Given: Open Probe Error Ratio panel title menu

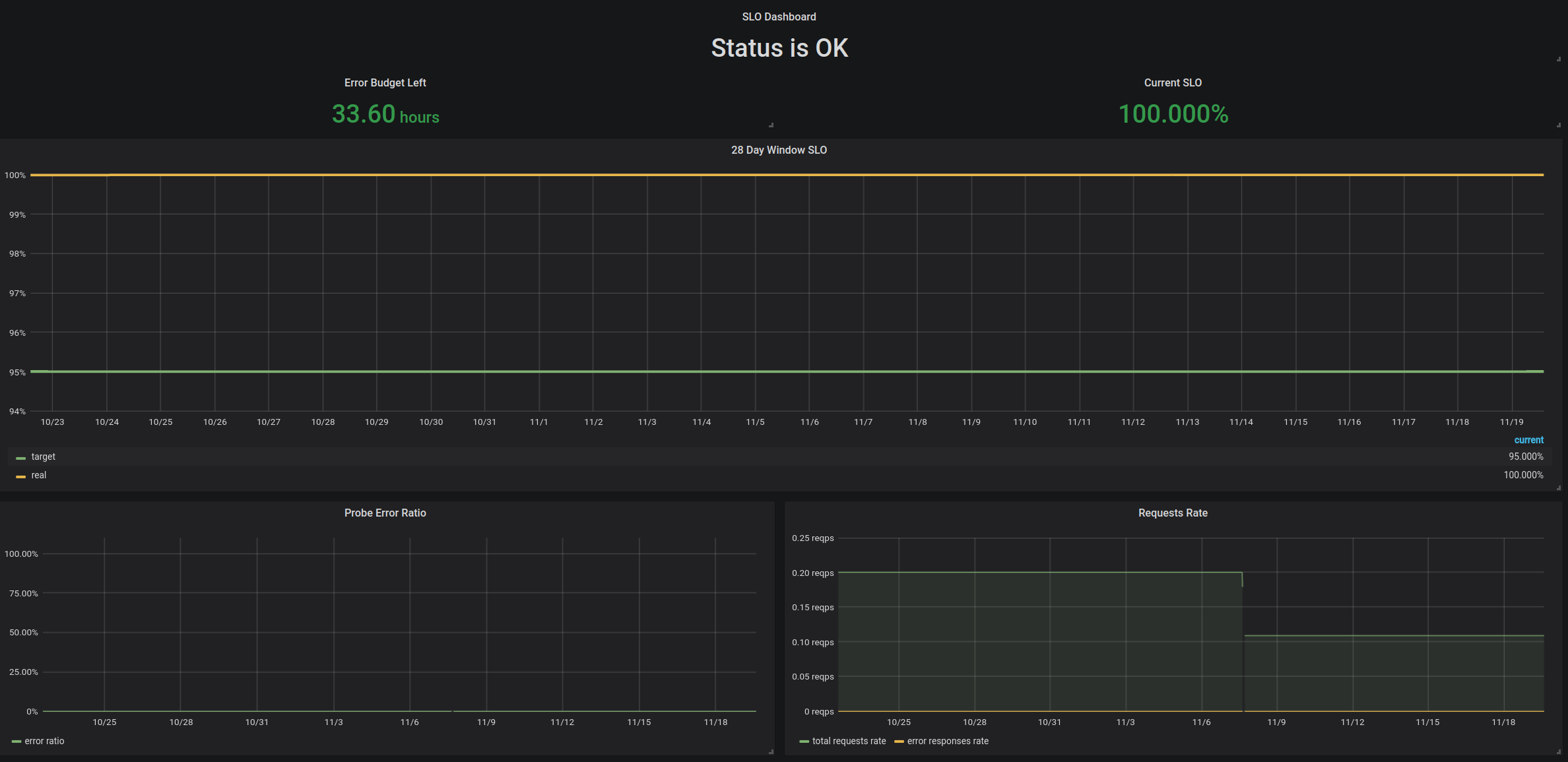Looking at the screenshot, I should (x=385, y=513).
